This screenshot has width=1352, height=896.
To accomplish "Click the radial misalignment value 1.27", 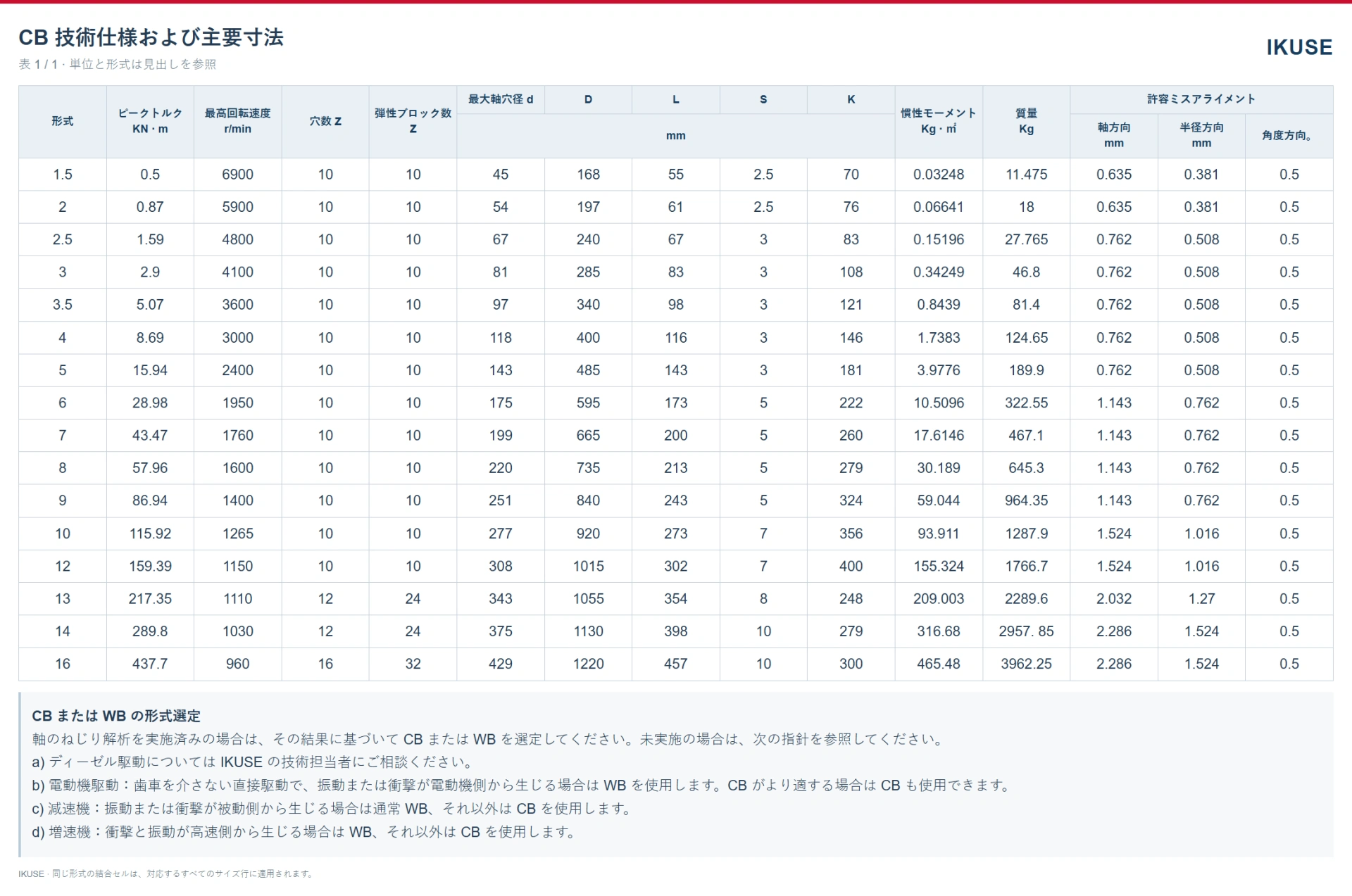I will (1201, 599).
